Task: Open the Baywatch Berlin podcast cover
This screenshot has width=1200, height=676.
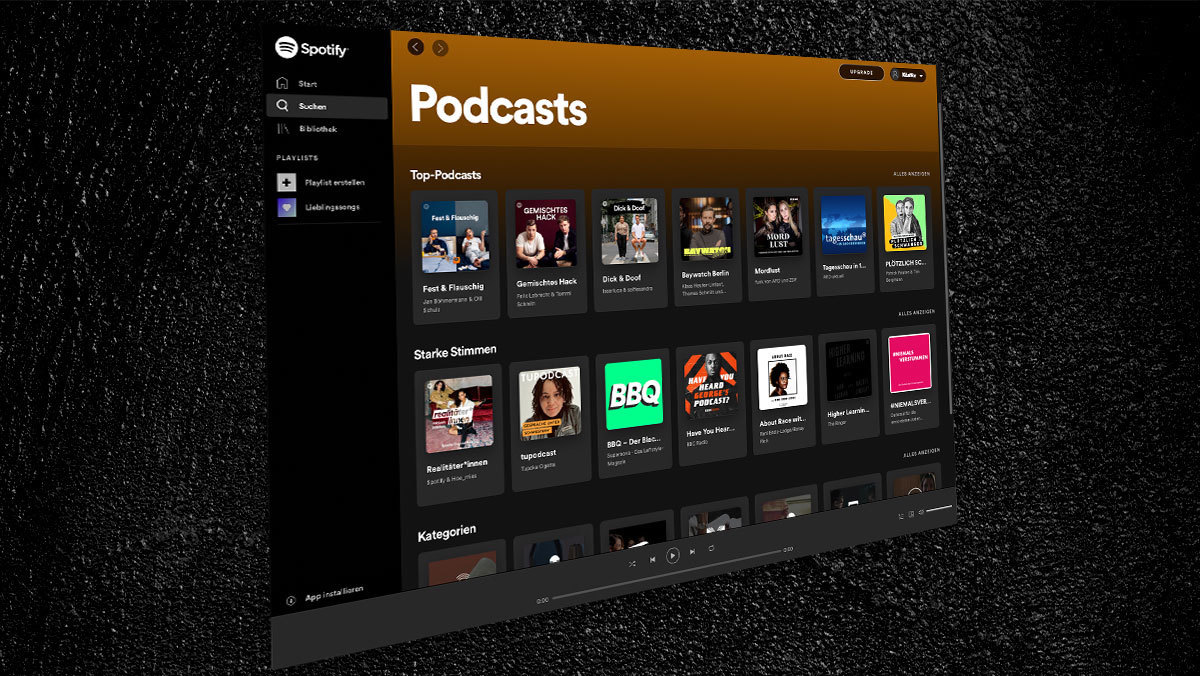Action: (x=707, y=229)
